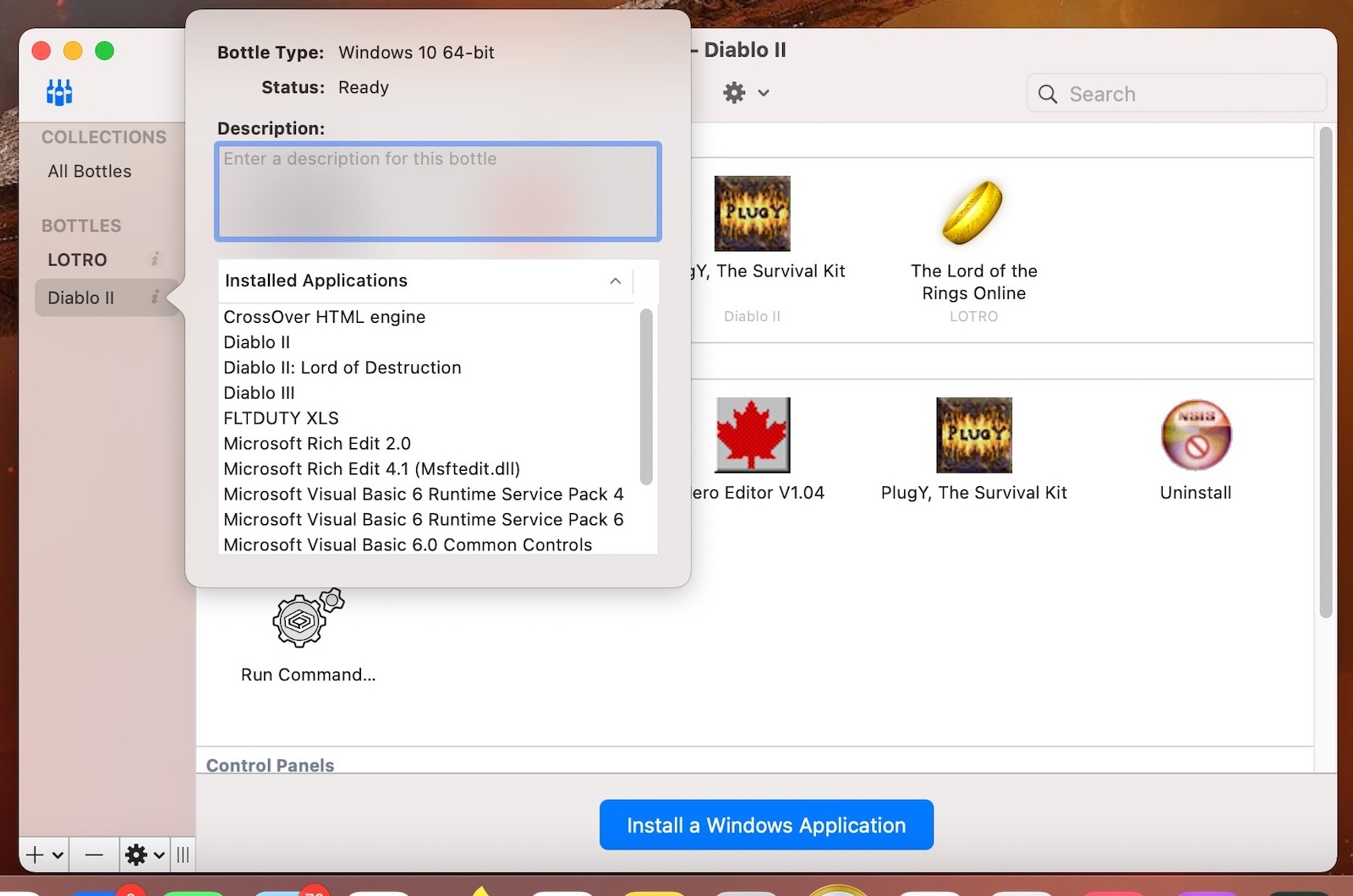Select Microsoft Rich Edit 2.0 entry
The width and height of the screenshot is (1353, 896).
coord(317,444)
